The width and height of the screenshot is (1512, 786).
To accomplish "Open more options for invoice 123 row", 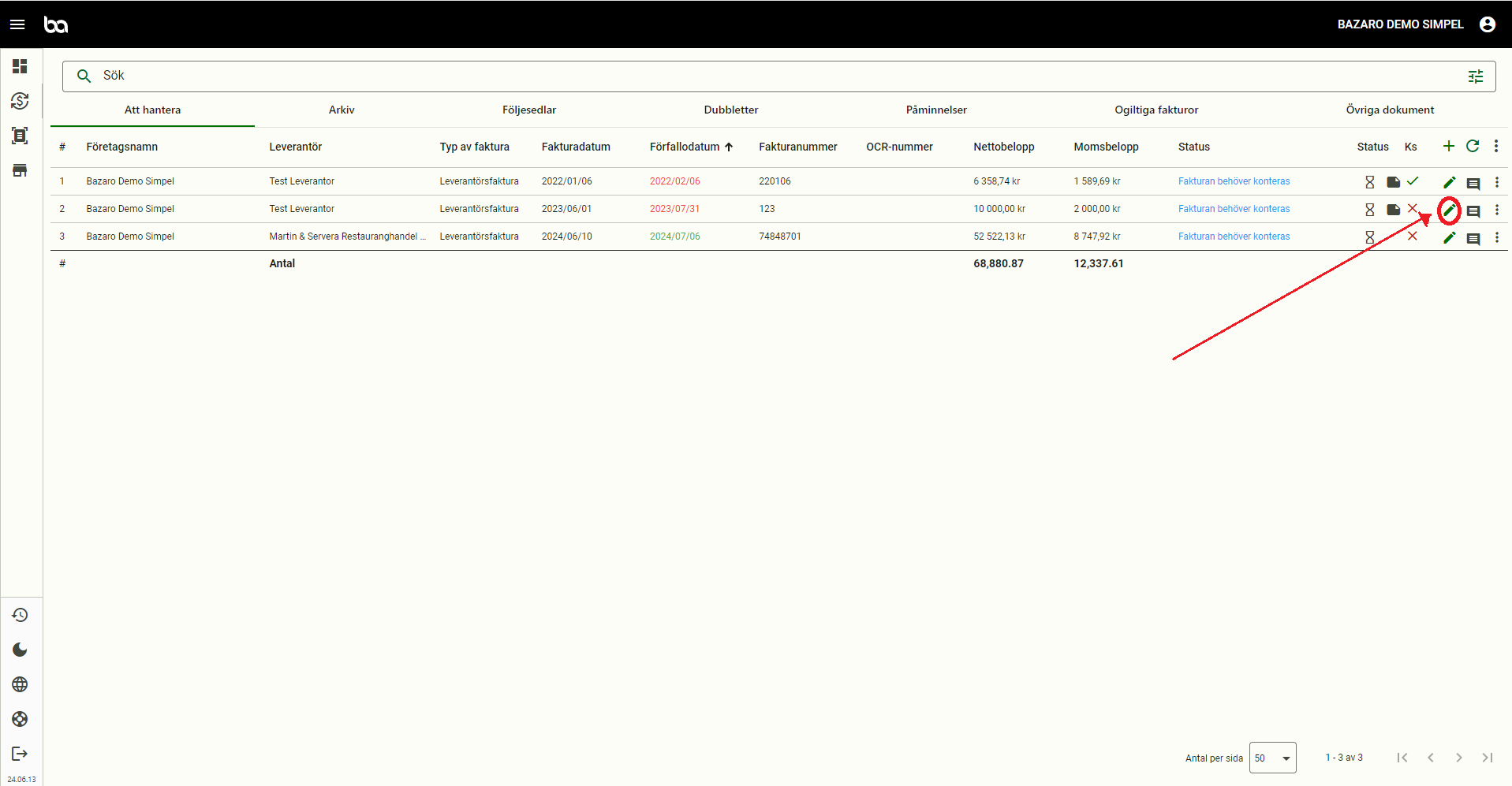I will [1497, 210].
